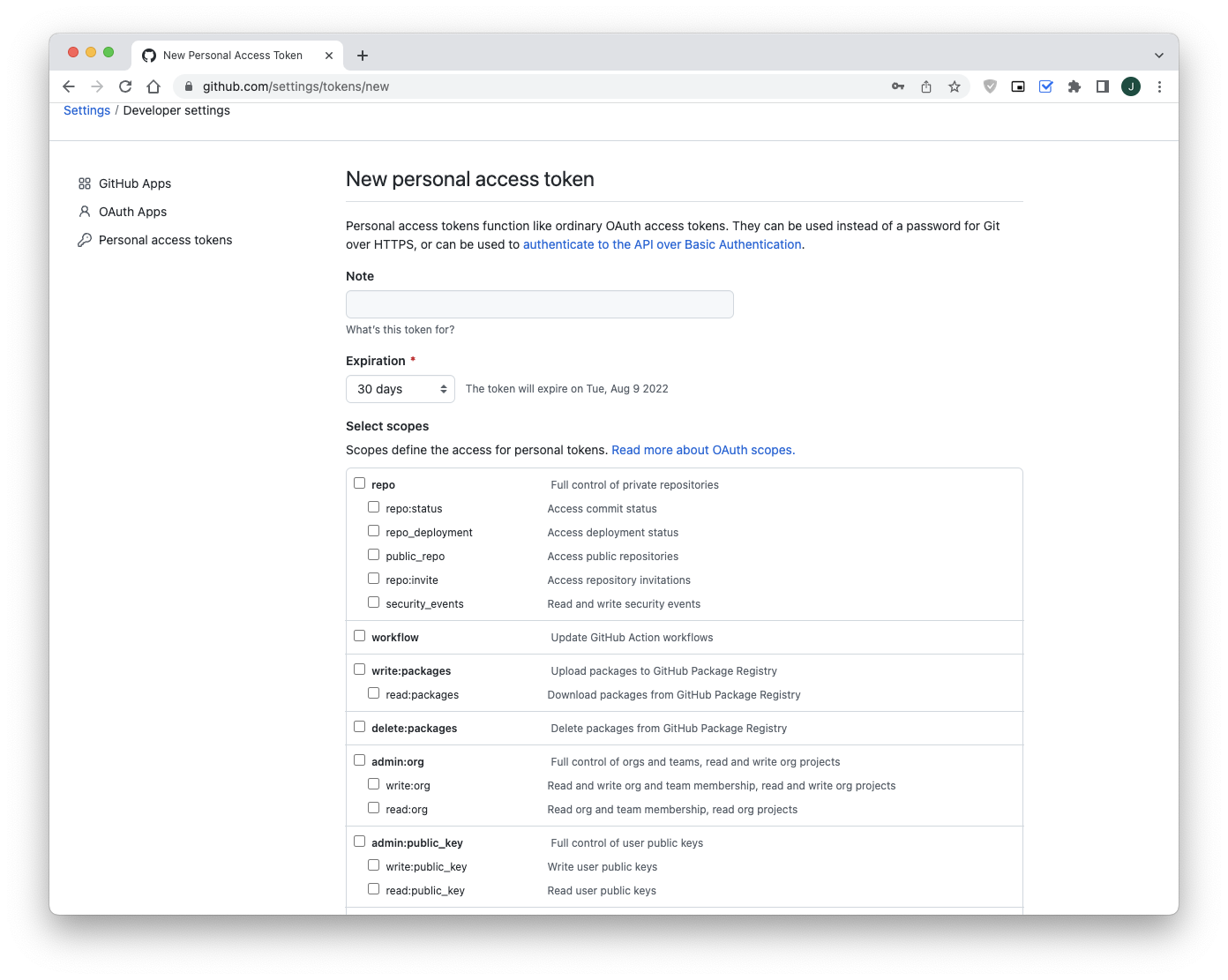Tick the public_repo checkbox

click(x=373, y=555)
